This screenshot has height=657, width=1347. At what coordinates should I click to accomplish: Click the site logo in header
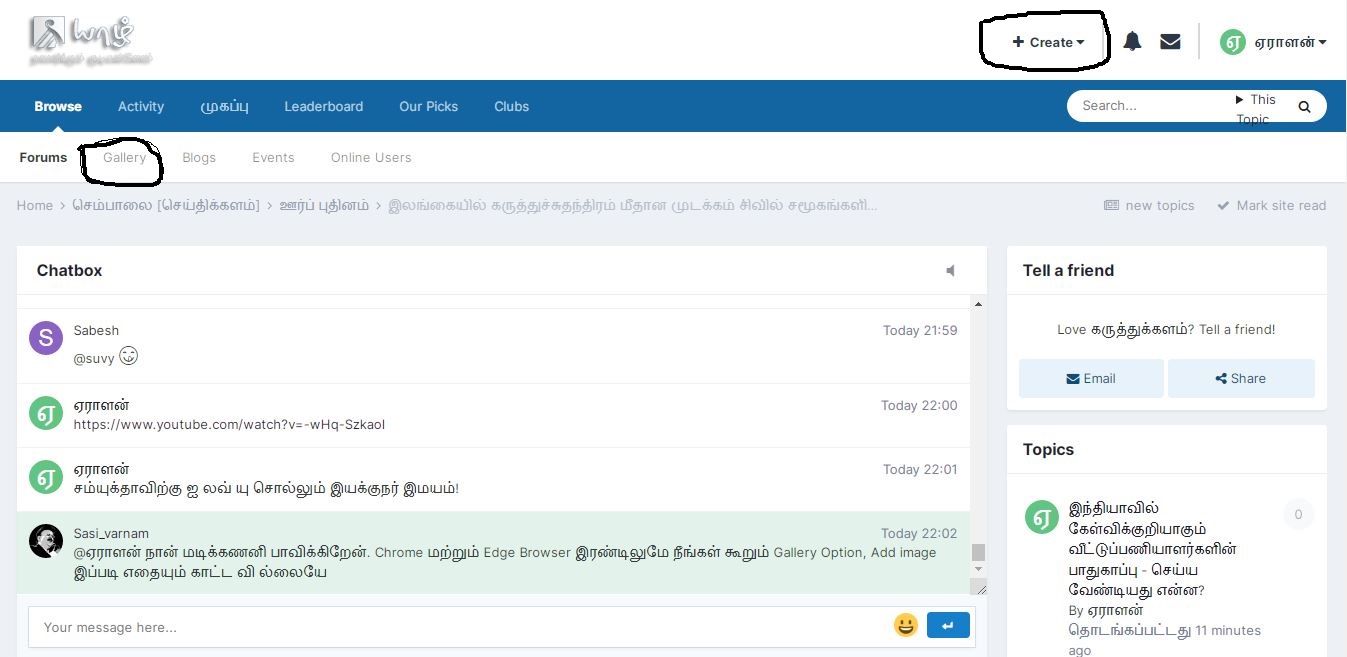[90, 40]
